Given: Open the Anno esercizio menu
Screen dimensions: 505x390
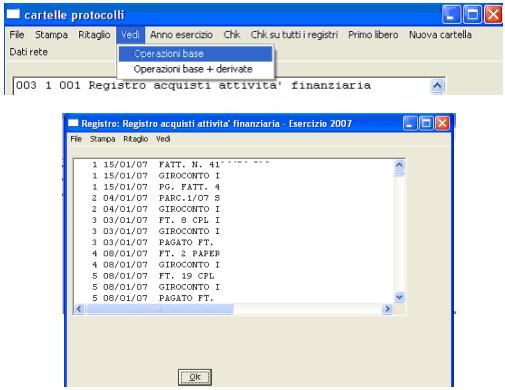Looking at the screenshot, I should pos(181,35).
